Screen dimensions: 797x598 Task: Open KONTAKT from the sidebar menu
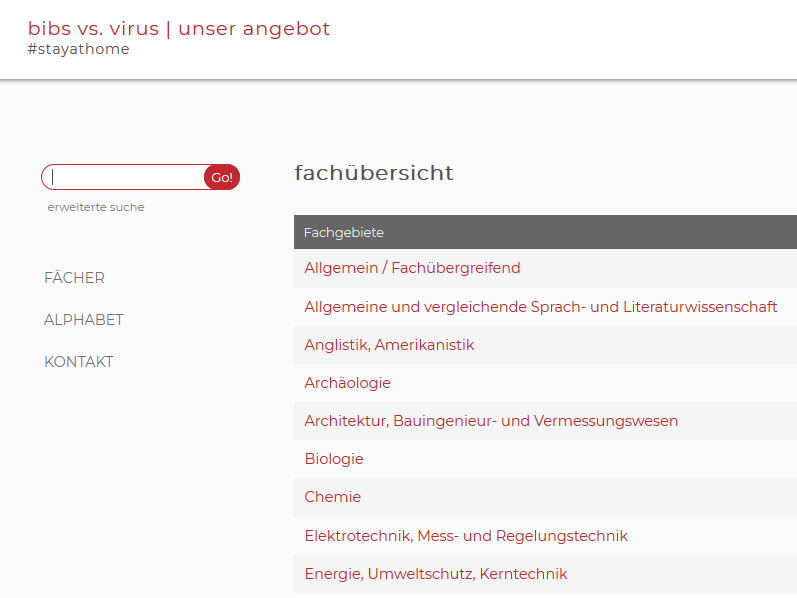pyautogui.click(x=78, y=362)
